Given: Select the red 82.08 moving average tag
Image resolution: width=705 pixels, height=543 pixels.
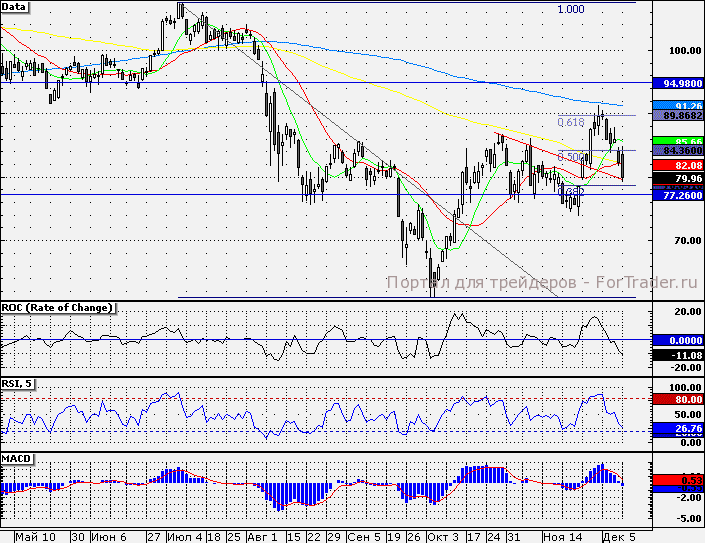Looking at the screenshot, I should (678, 165).
